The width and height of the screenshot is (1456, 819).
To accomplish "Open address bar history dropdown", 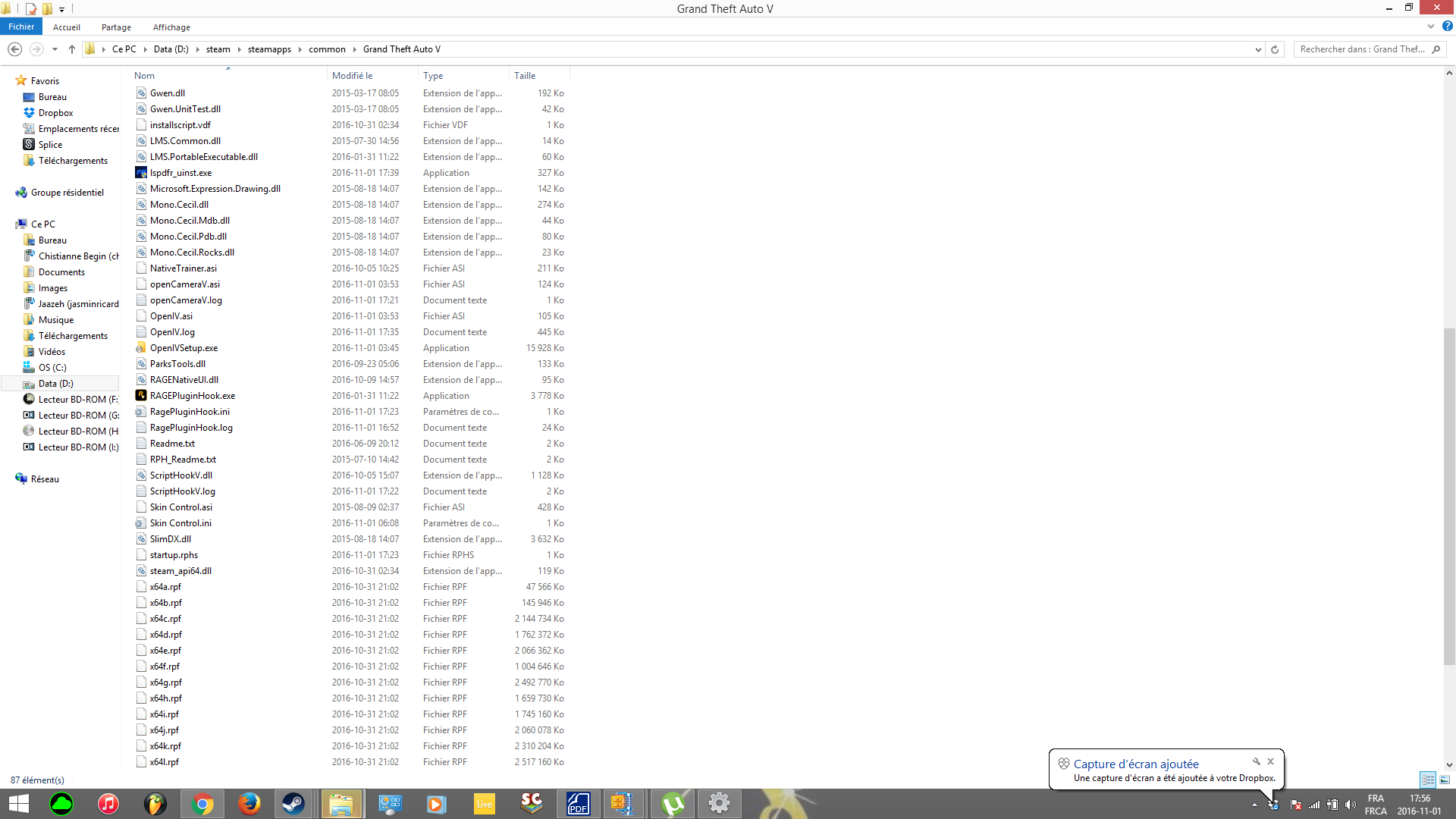I will [1258, 49].
